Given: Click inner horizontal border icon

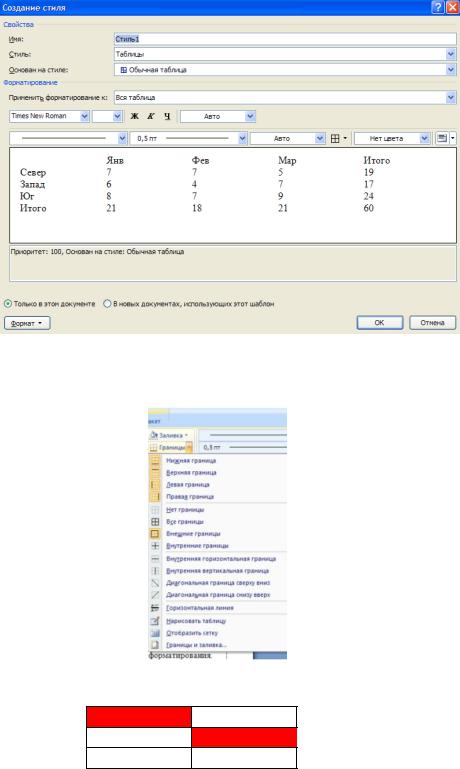Looking at the screenshot, I should 155,559.
